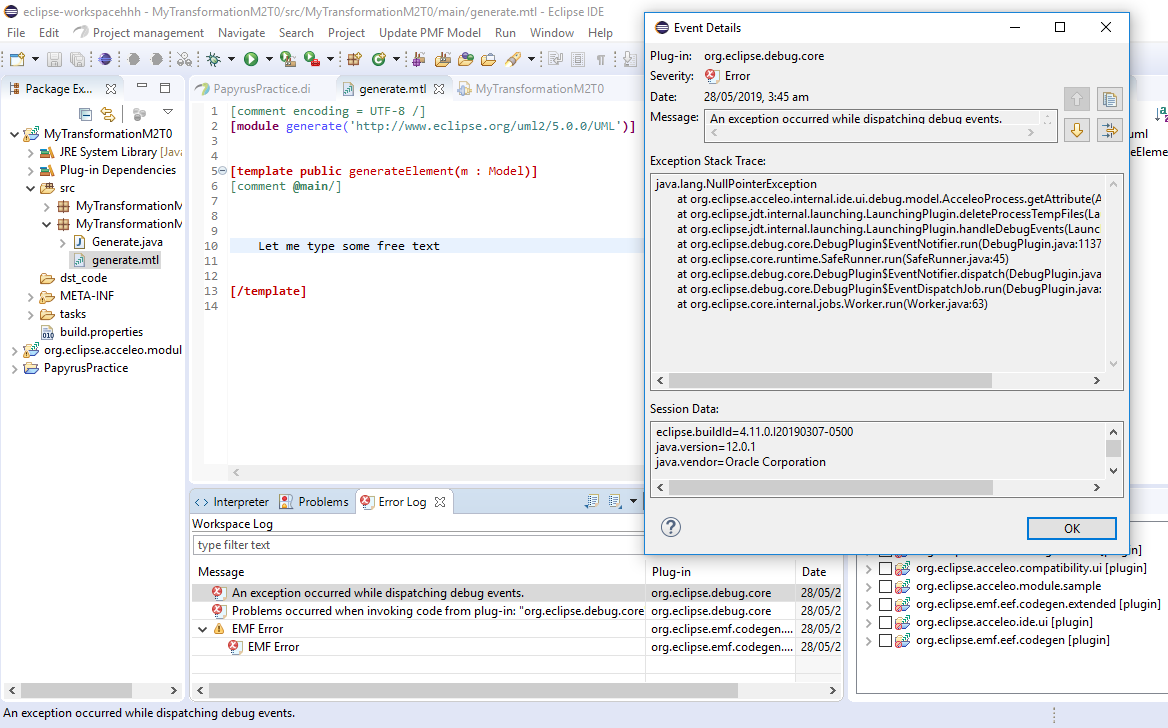1168x728 pixels.
Task: Expand the JRE System Library node
Action: pos(31,152)
